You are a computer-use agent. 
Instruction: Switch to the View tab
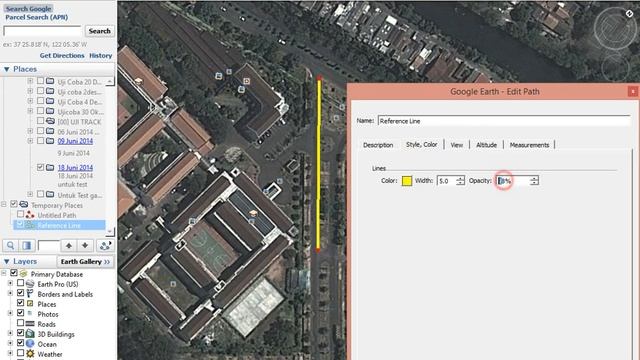click(x=456, y=145)
